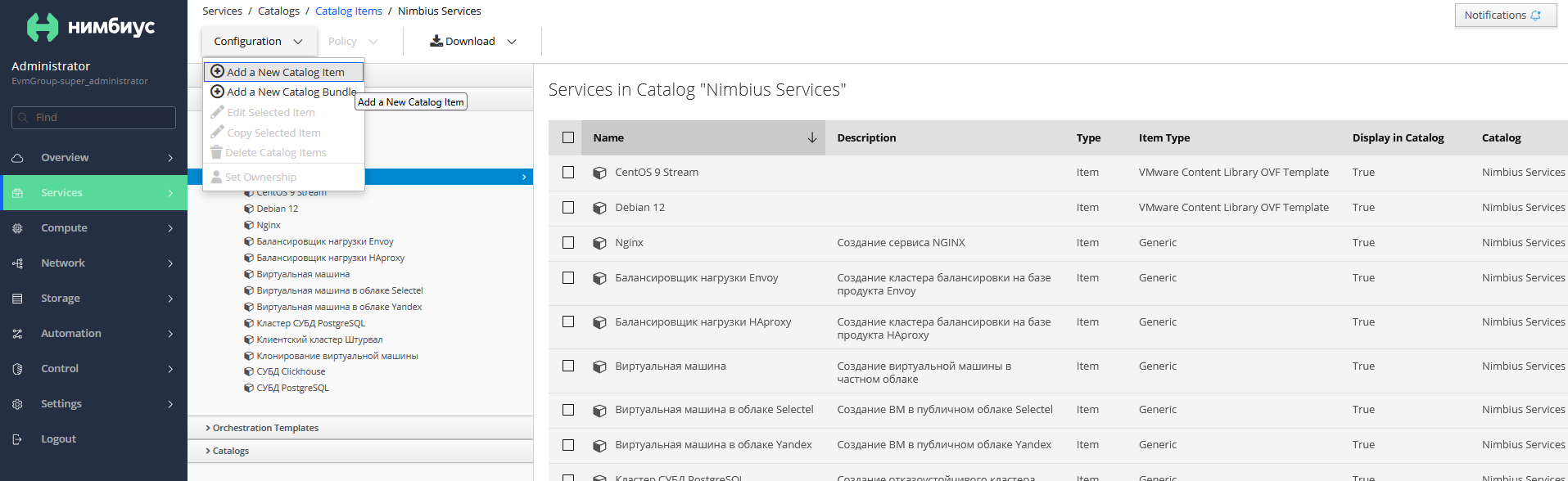Open the Catalog Items breadcrumb link
Viewport: 1568px width, 481px height.
click(x=349, y=11)
